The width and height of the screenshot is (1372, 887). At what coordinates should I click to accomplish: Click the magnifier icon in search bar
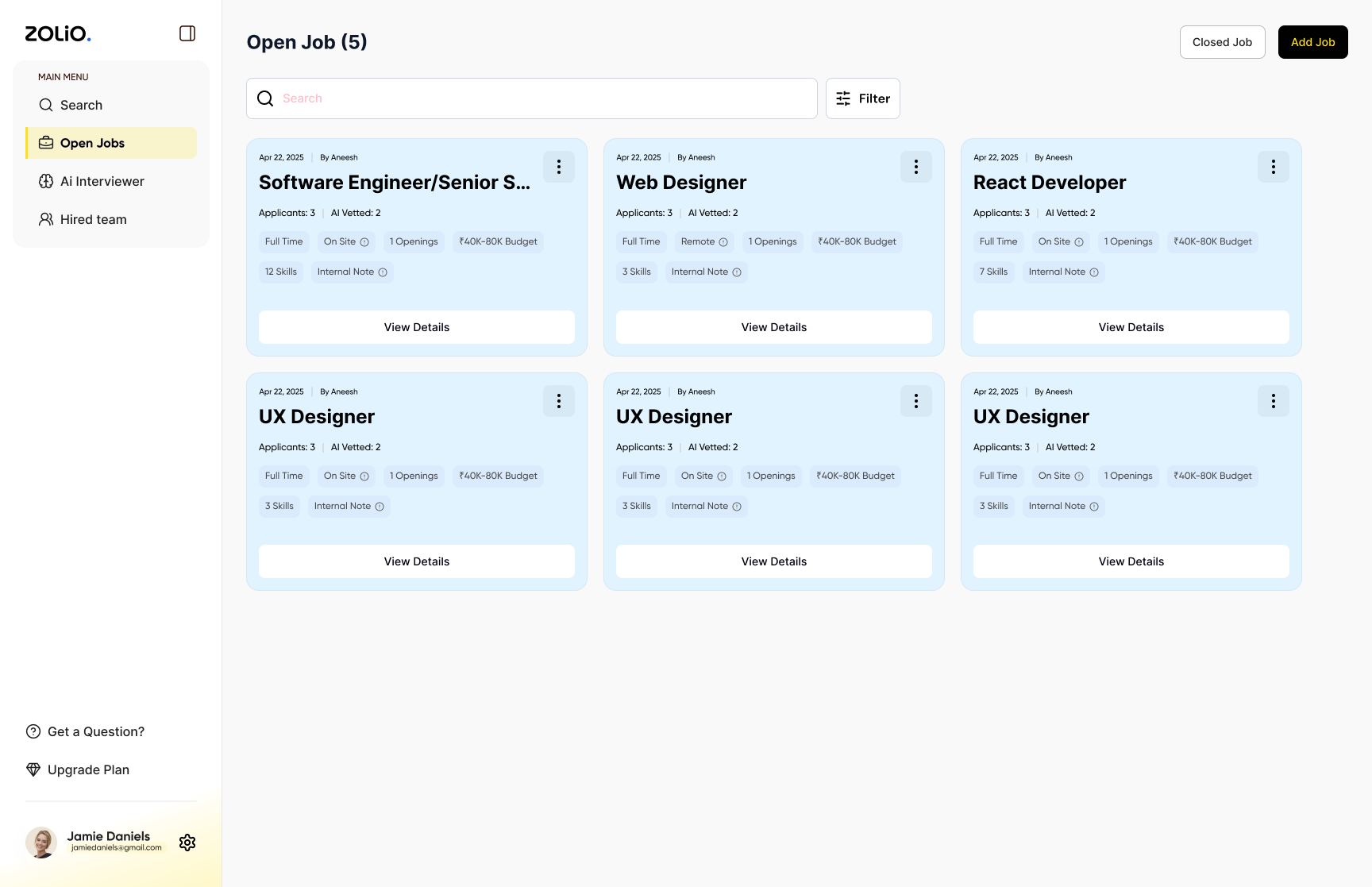tap(265, 98)
